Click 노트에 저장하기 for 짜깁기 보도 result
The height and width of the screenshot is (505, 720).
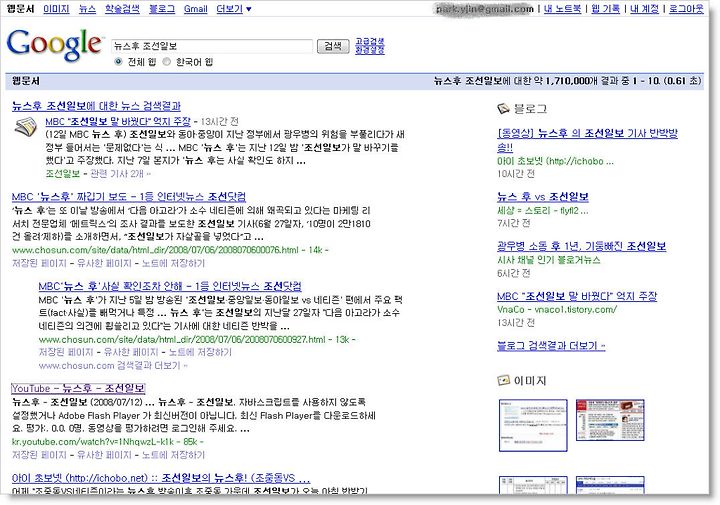(x=173, y=263)
